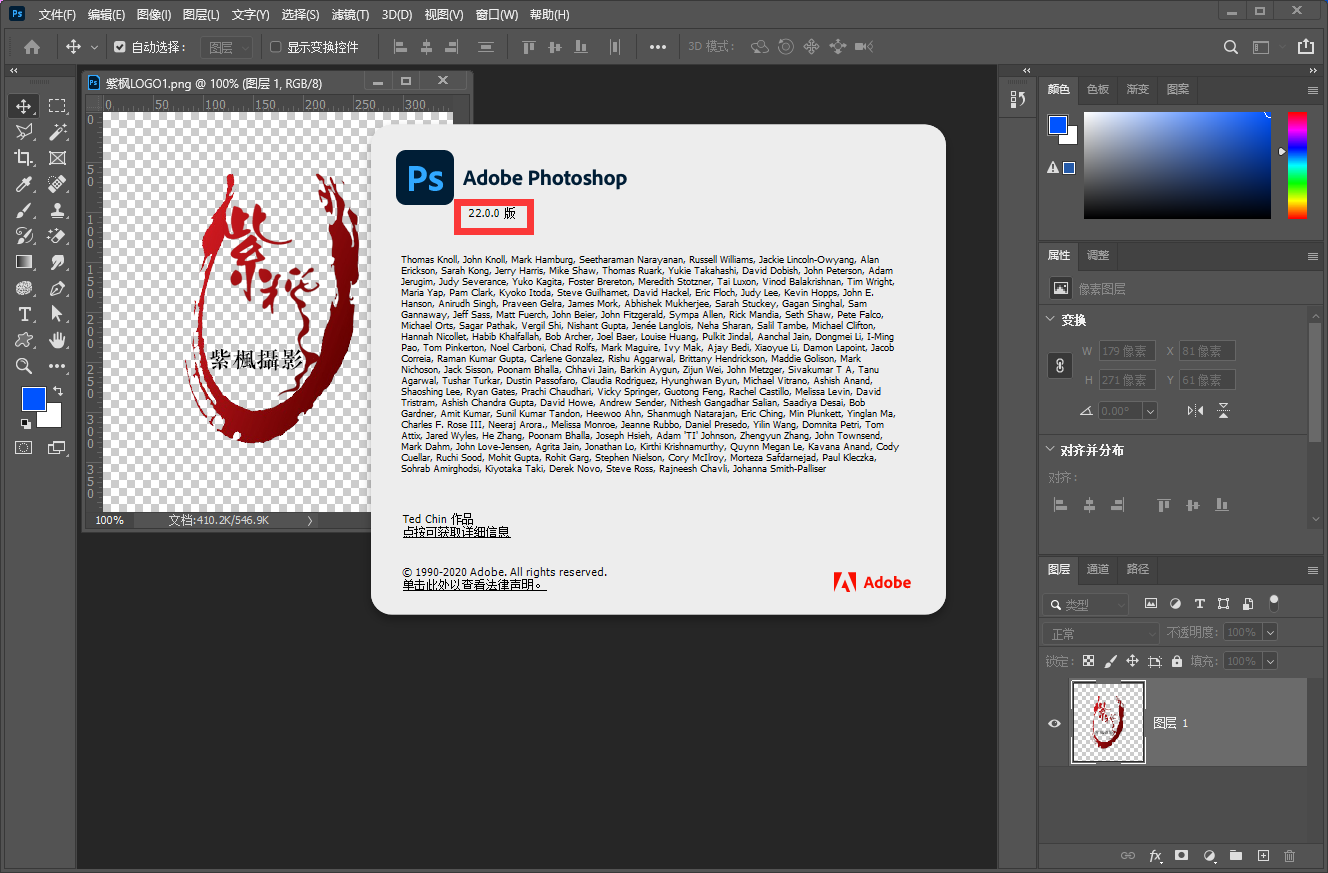Toggle lock all padlock icon
The width and height of the screenshot is (1328, 873).
coord(1177,661)
